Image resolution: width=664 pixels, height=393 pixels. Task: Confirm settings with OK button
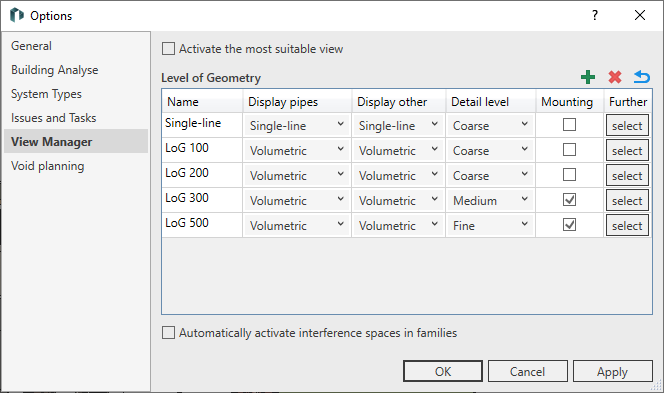pyautogui.click(x=443, y=371)
